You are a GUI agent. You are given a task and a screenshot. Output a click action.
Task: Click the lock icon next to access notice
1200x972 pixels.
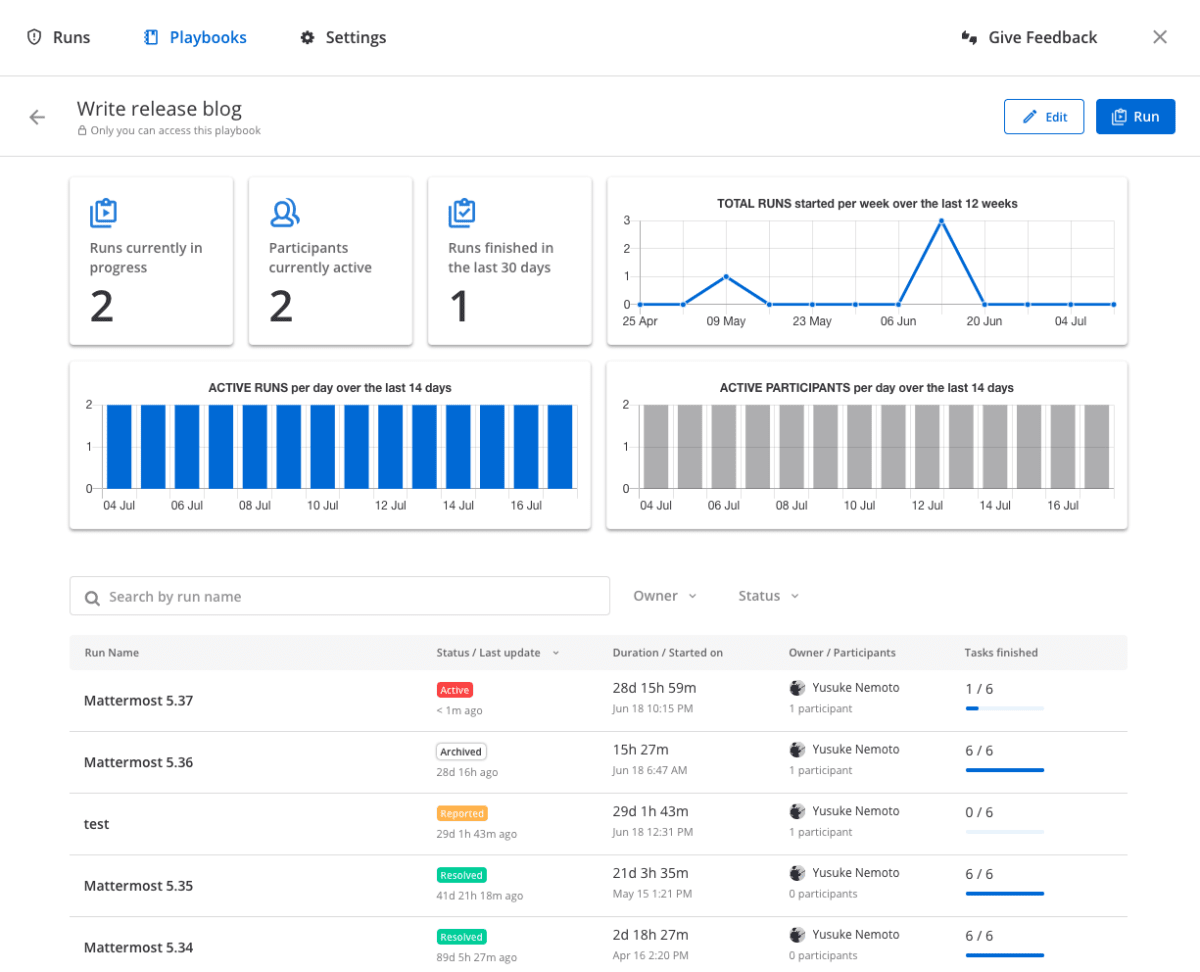click(x=82, y=131)
